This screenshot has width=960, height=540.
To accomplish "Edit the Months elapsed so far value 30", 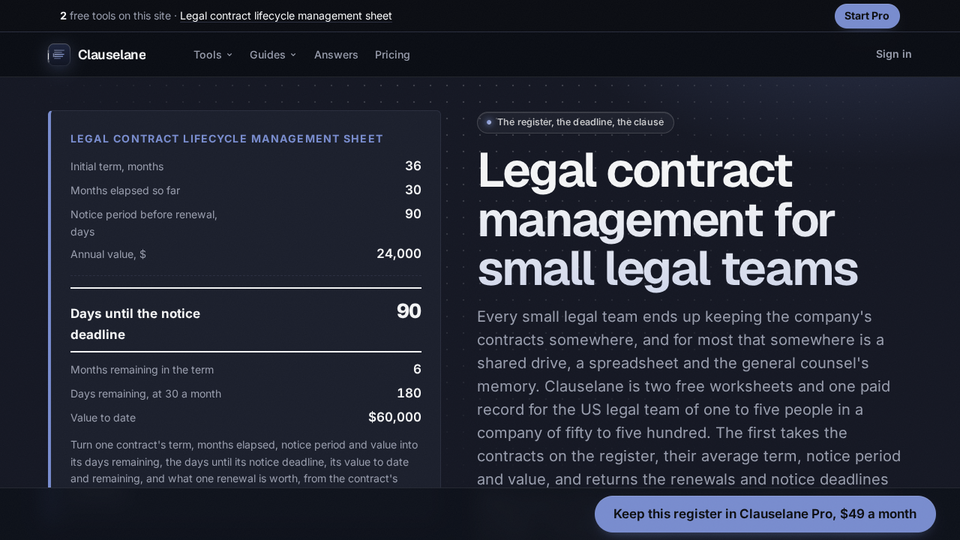I will click(x=413, y=190).
